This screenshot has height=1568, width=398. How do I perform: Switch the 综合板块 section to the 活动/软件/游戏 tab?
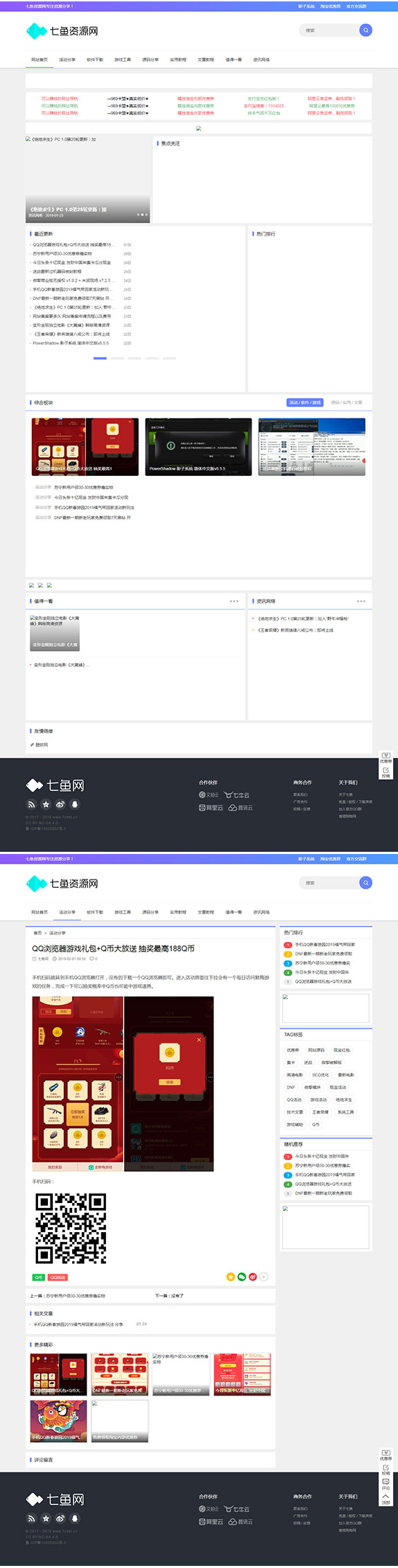coord(305,402)
